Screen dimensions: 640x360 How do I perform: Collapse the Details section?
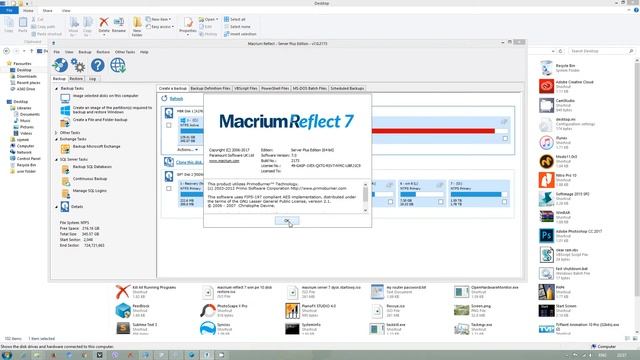56,207
